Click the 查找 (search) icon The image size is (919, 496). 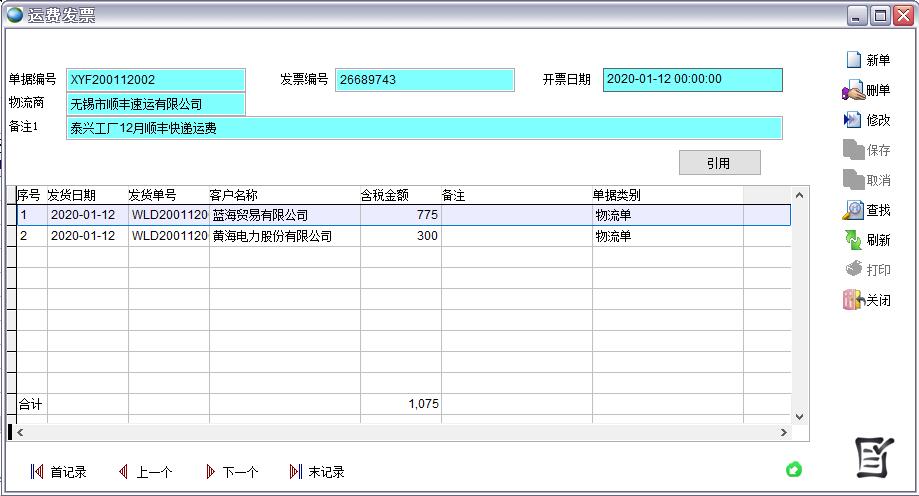853,210
